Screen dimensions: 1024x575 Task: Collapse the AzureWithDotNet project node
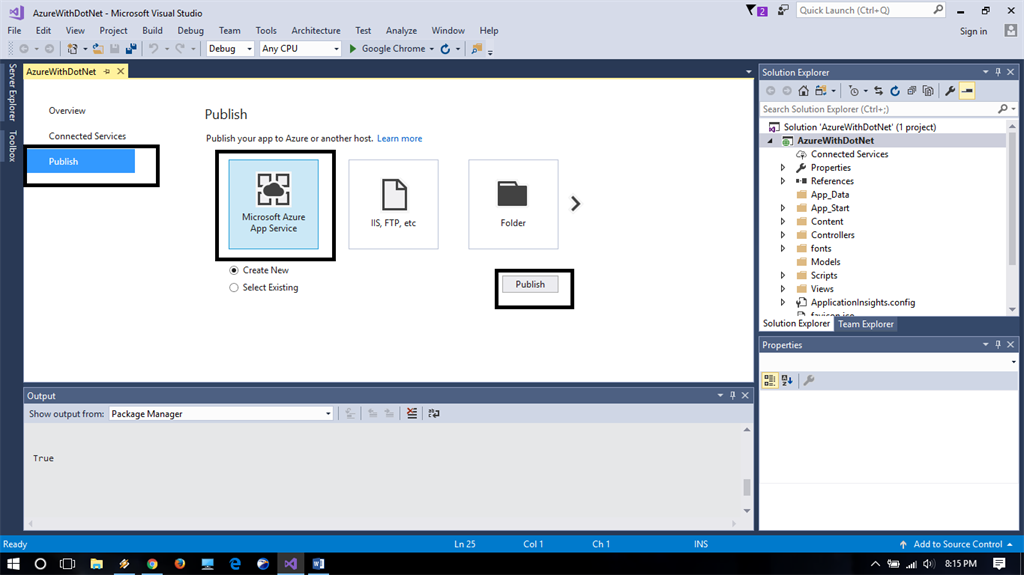(770, 140)
